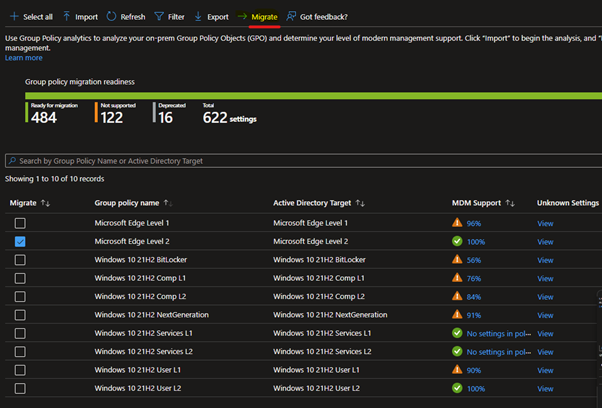Click Not supported 122 value

click(x=112, y=117)
